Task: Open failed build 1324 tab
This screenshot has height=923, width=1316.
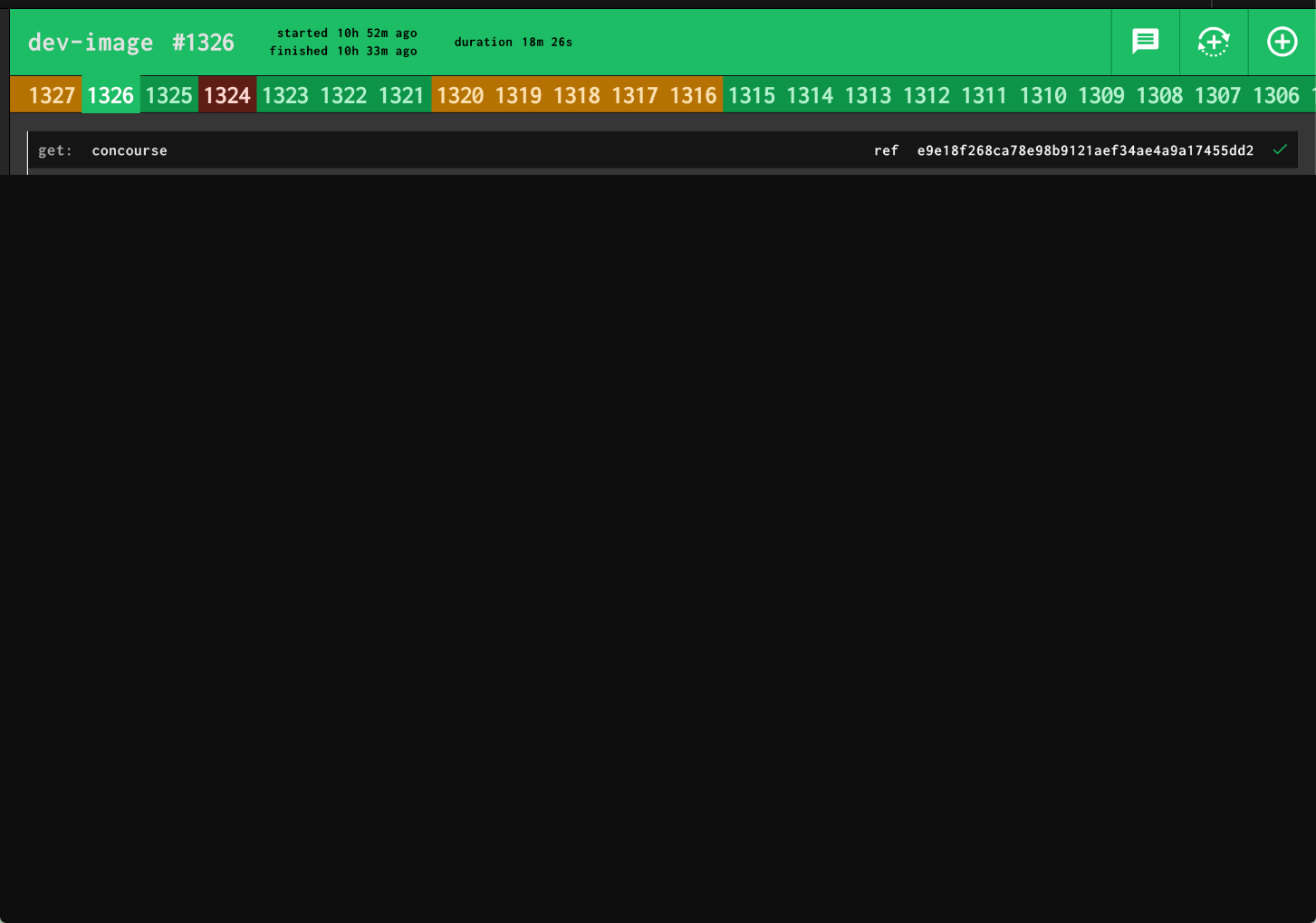Action: click(227, 95)
